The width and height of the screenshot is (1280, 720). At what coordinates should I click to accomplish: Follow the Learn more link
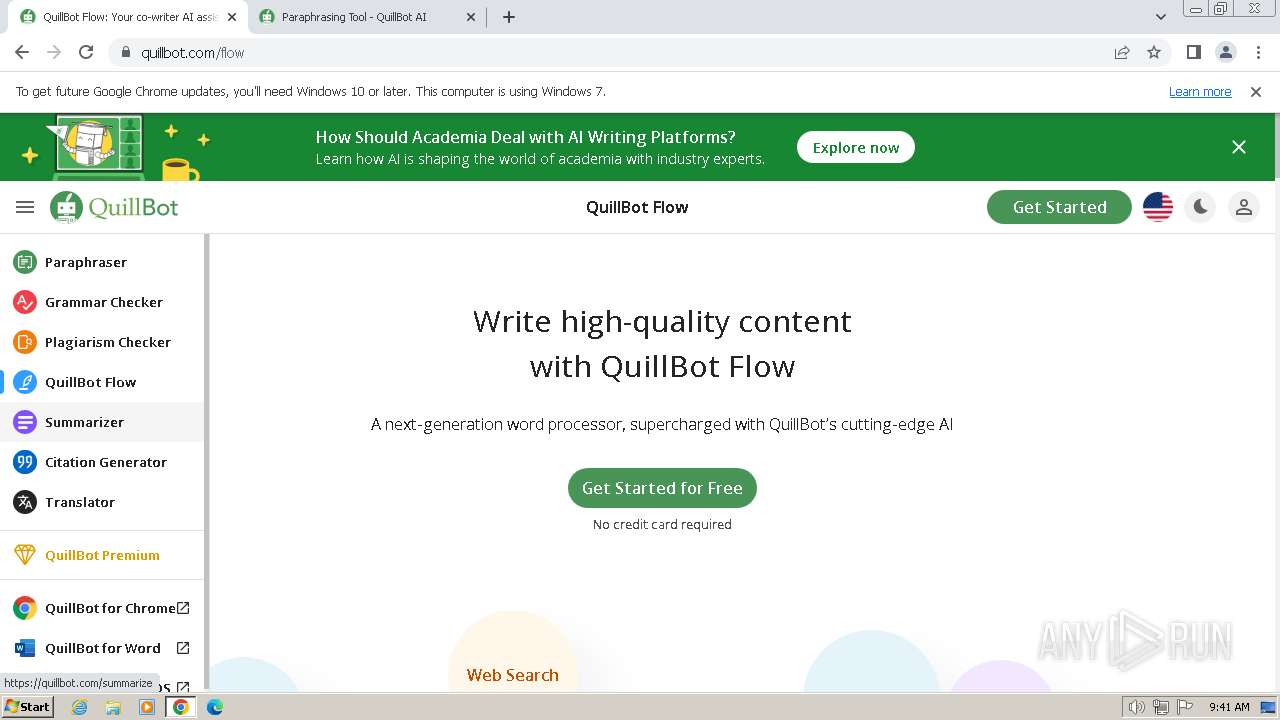tap(1200, 91)
